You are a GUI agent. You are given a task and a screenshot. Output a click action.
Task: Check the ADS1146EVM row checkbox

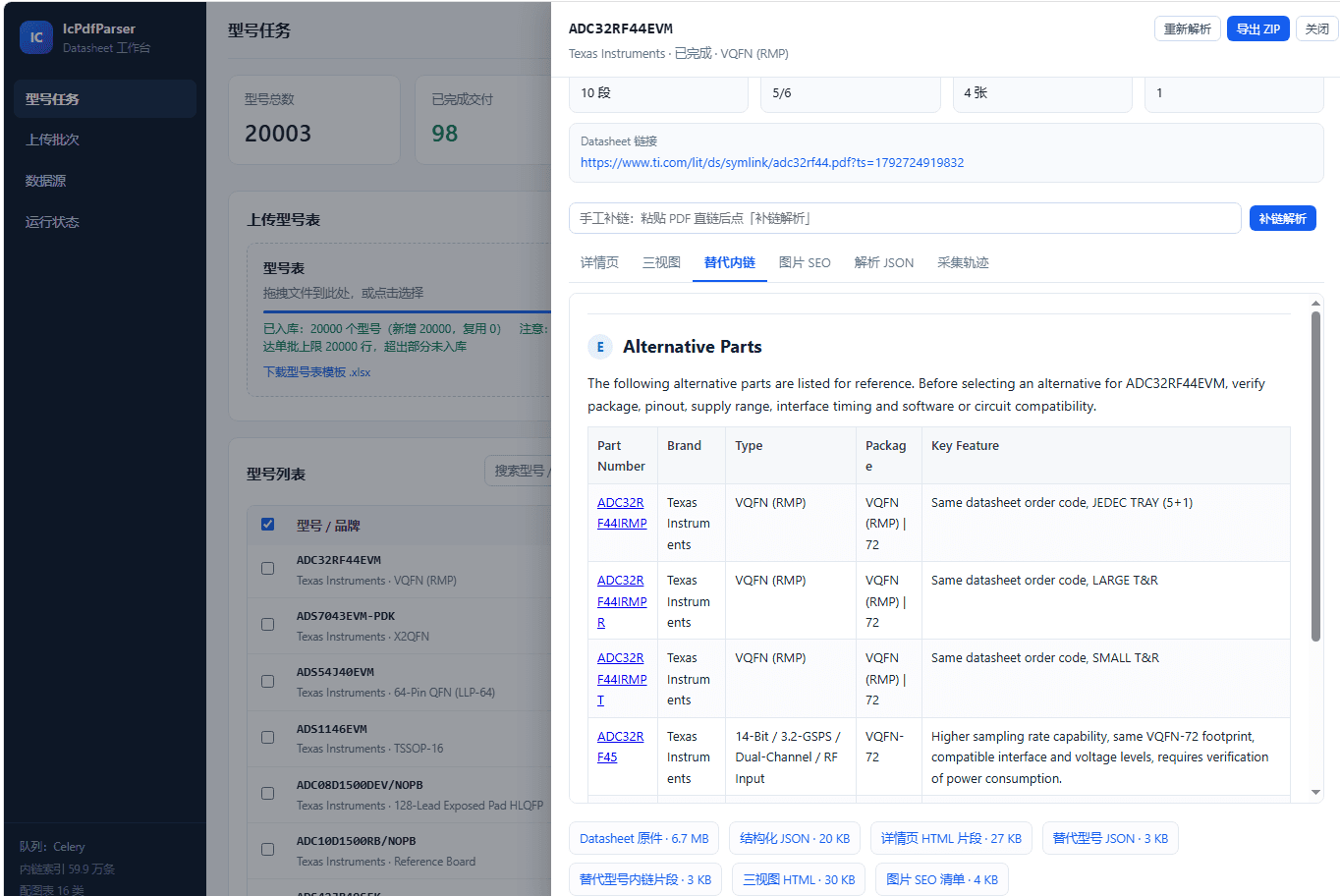pos(267,737)
